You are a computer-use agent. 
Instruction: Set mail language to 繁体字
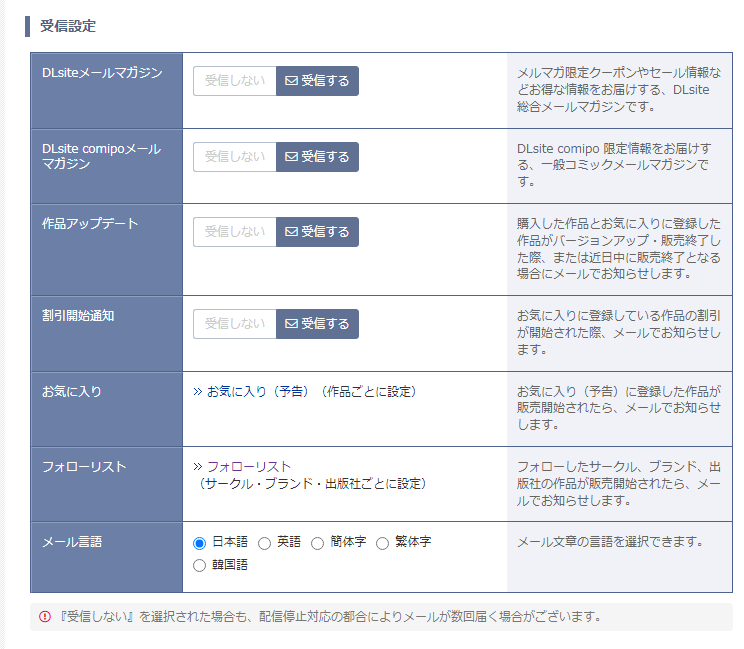point(382,543)
